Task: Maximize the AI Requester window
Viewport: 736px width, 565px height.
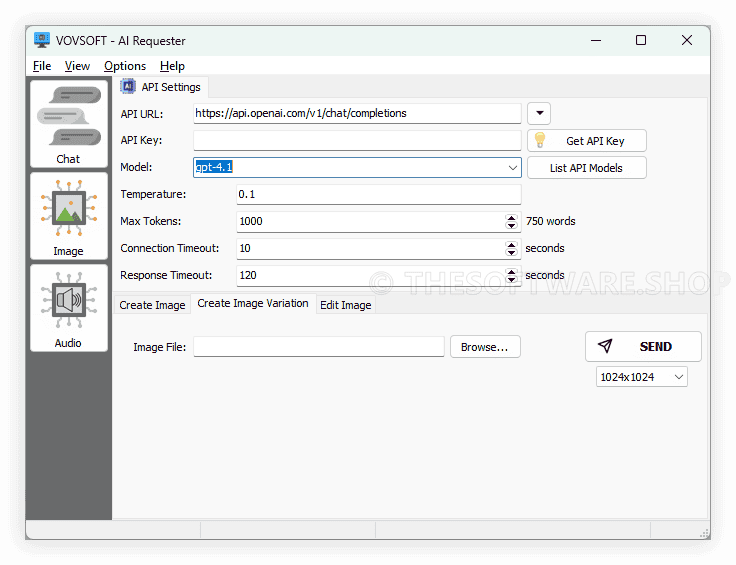Action: click(x=641, y=40)
